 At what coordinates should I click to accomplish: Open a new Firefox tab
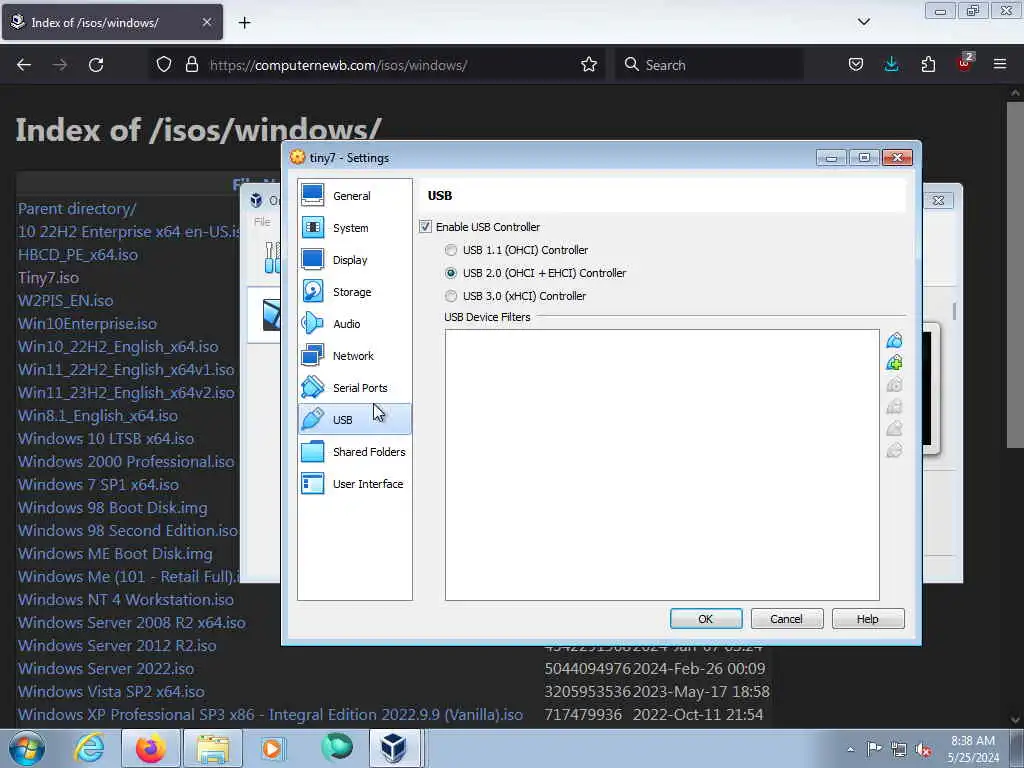pyautogui.click(x=244, y=23)
